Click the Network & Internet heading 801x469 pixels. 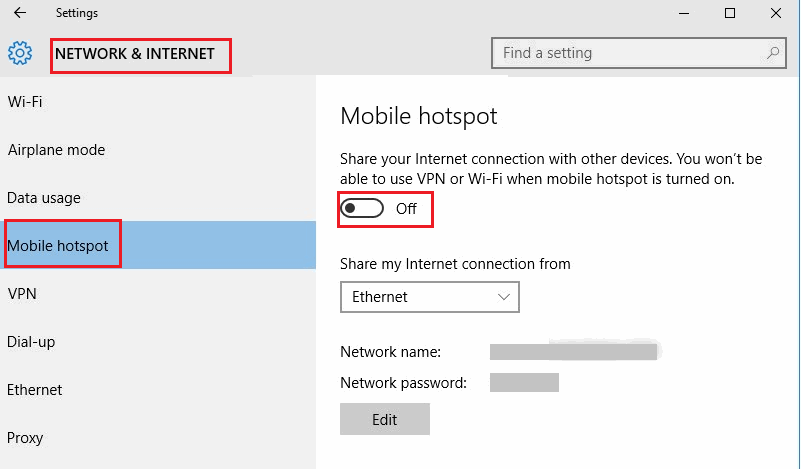[135, 54]
